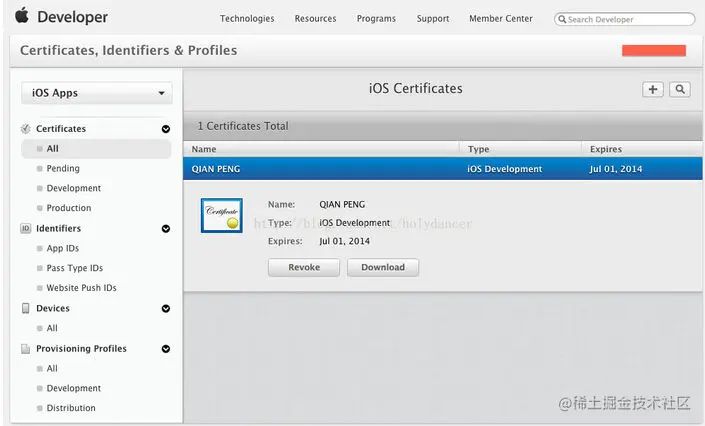Sort by Type column header
Screen dimensions: 705x426
[520, 149]
